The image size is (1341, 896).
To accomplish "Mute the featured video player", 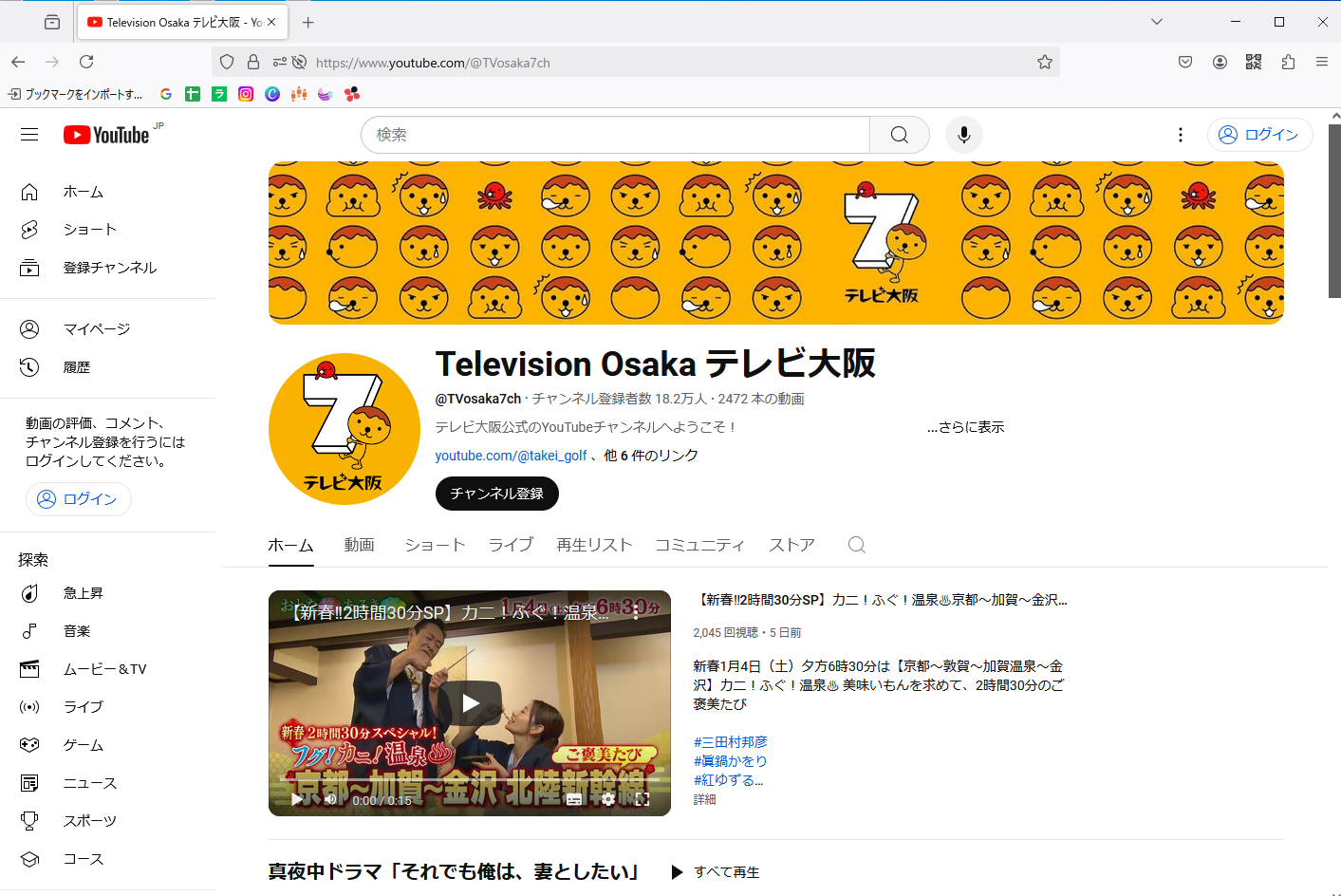I will click(x=330, y=799).
